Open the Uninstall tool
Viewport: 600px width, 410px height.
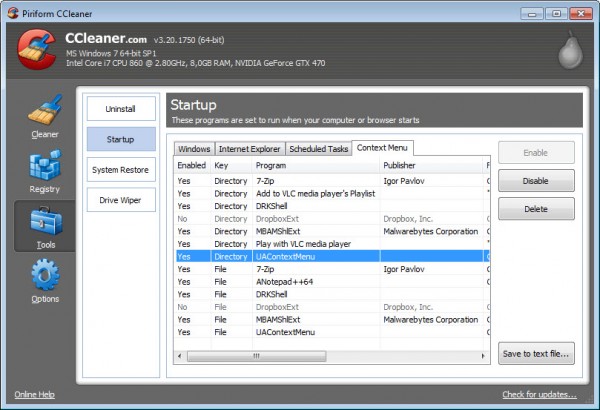(x=121, y=109)
